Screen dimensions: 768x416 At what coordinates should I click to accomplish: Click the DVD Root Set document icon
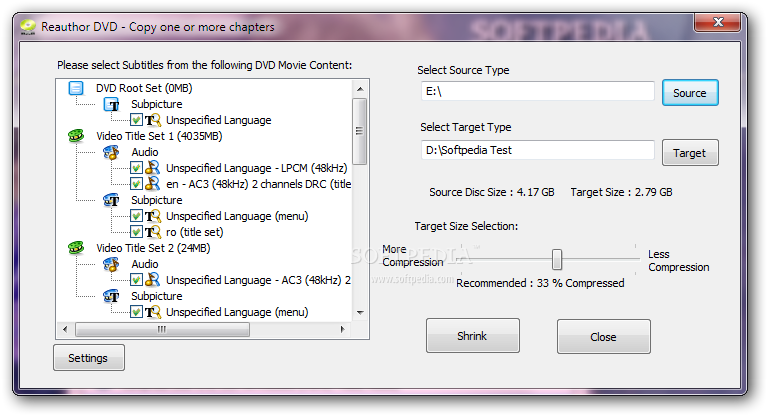[76, 88]
